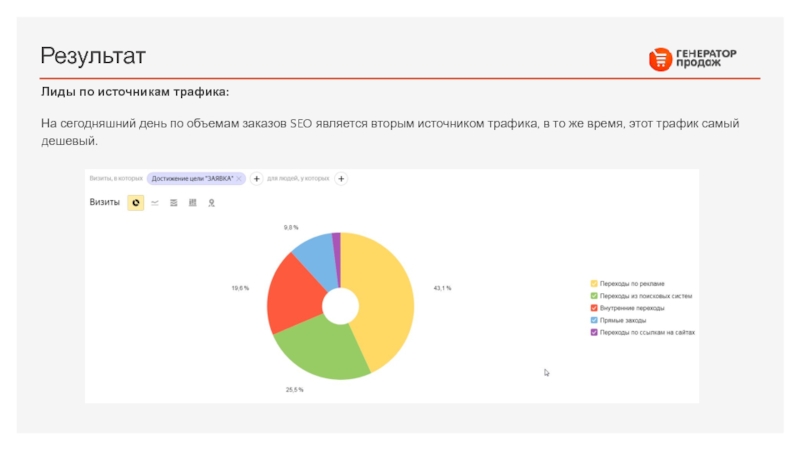This screenshot has height=450, width=800.
Task: Click the blue 9,8% pie segment
Action: point(314,255)
